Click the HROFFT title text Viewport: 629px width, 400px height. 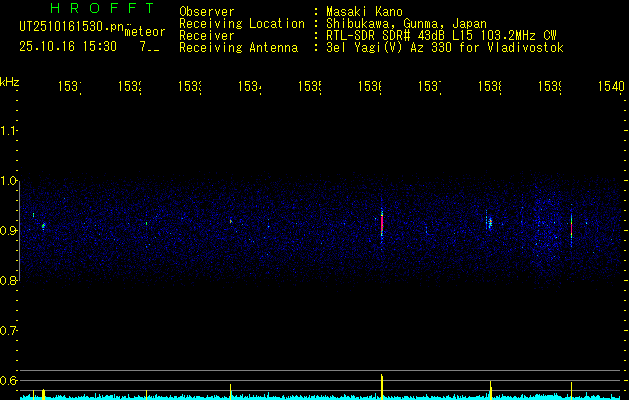(x=95, y=9)
